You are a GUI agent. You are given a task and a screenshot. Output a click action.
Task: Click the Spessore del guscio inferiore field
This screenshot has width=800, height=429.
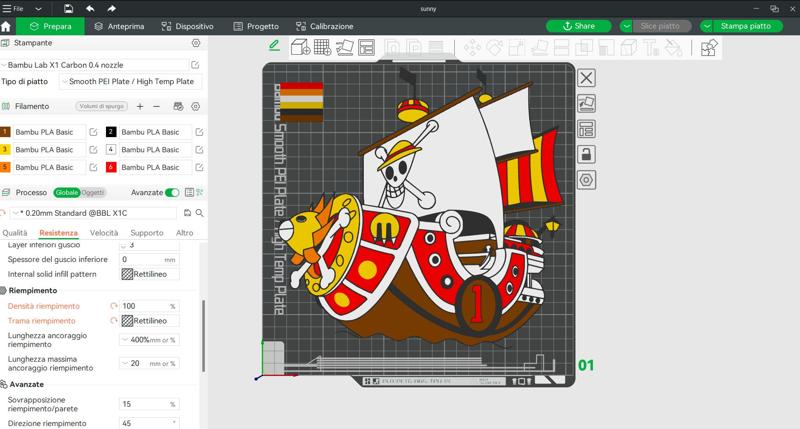click(x=149, y=260)
